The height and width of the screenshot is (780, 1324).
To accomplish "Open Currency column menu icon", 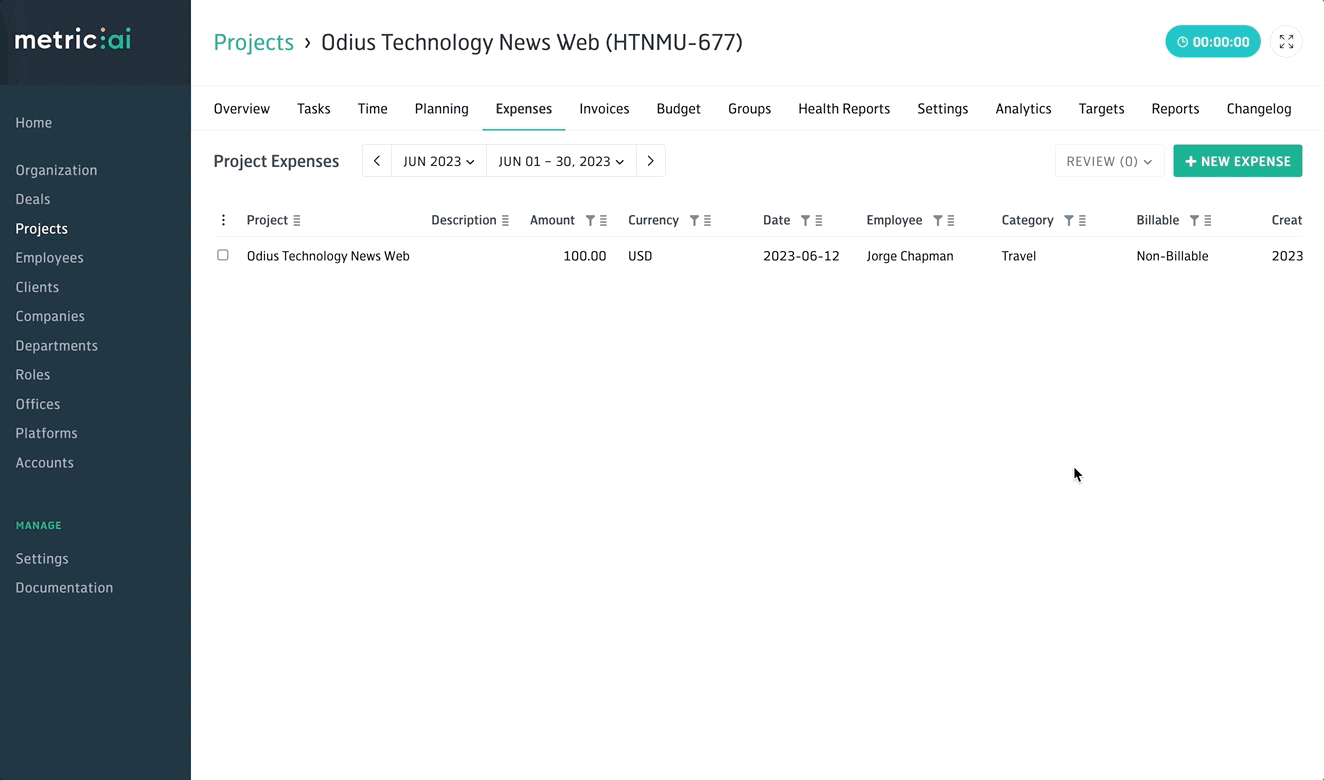I will tap(708, 221).
